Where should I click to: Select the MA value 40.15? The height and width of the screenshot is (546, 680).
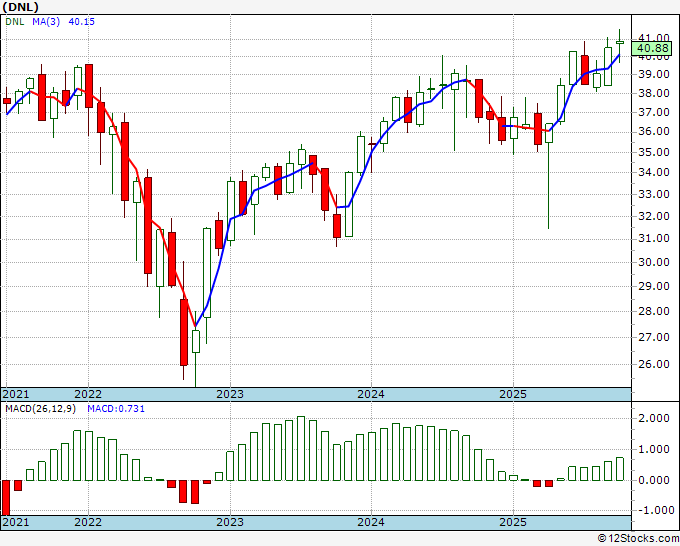(x=82, y=21)
